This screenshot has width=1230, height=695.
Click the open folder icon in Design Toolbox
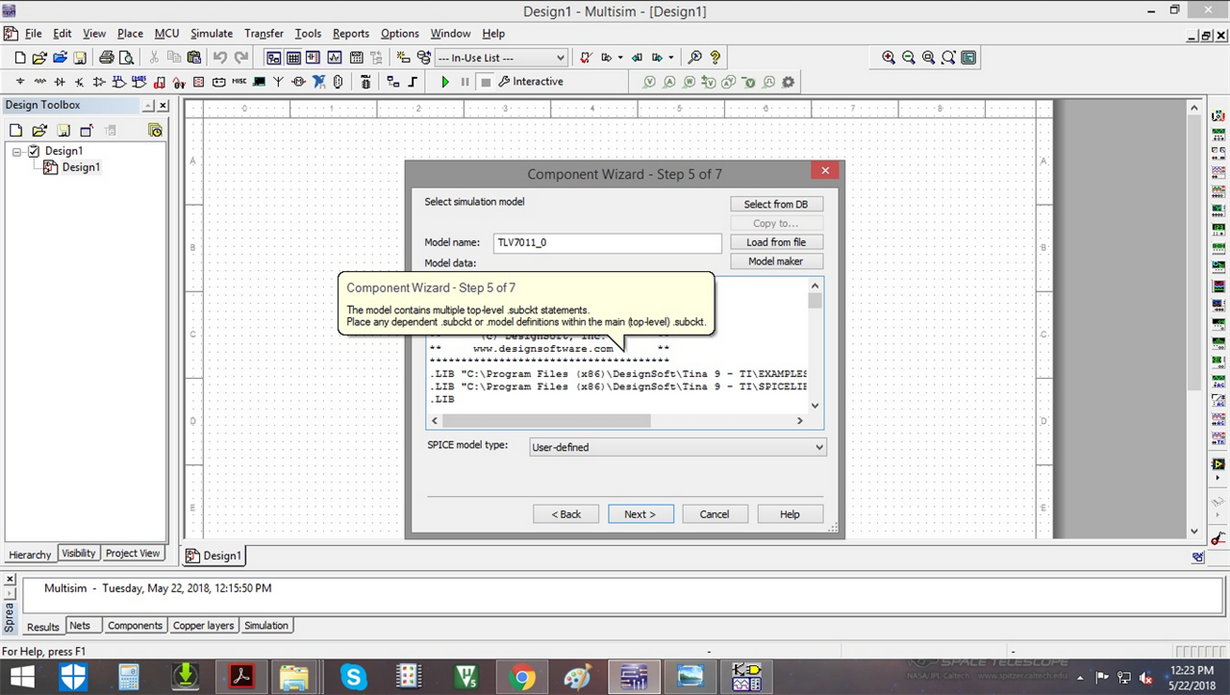tap(39, 130)
